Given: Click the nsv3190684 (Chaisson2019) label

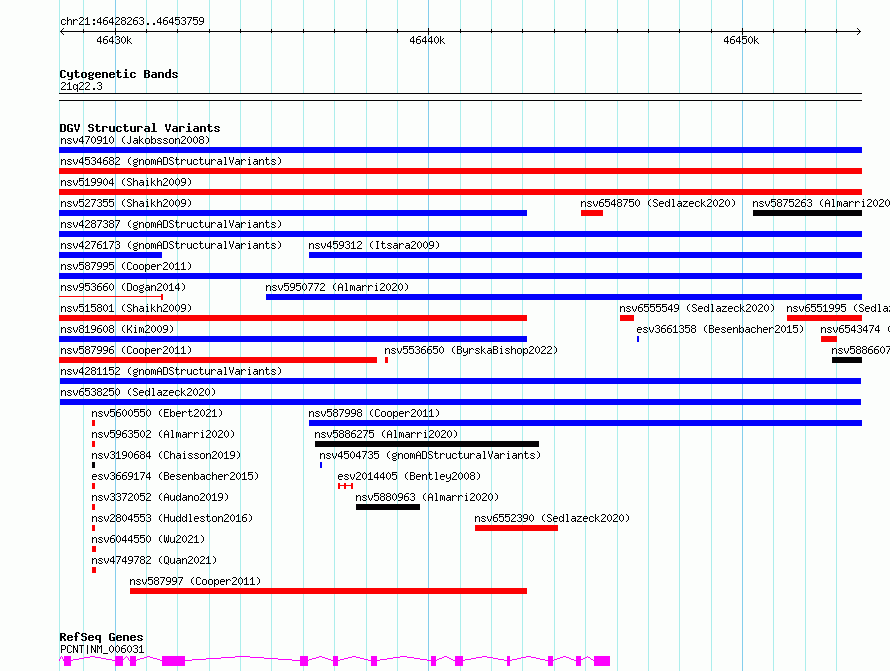Looking at the screenshot, I should 166,455.
